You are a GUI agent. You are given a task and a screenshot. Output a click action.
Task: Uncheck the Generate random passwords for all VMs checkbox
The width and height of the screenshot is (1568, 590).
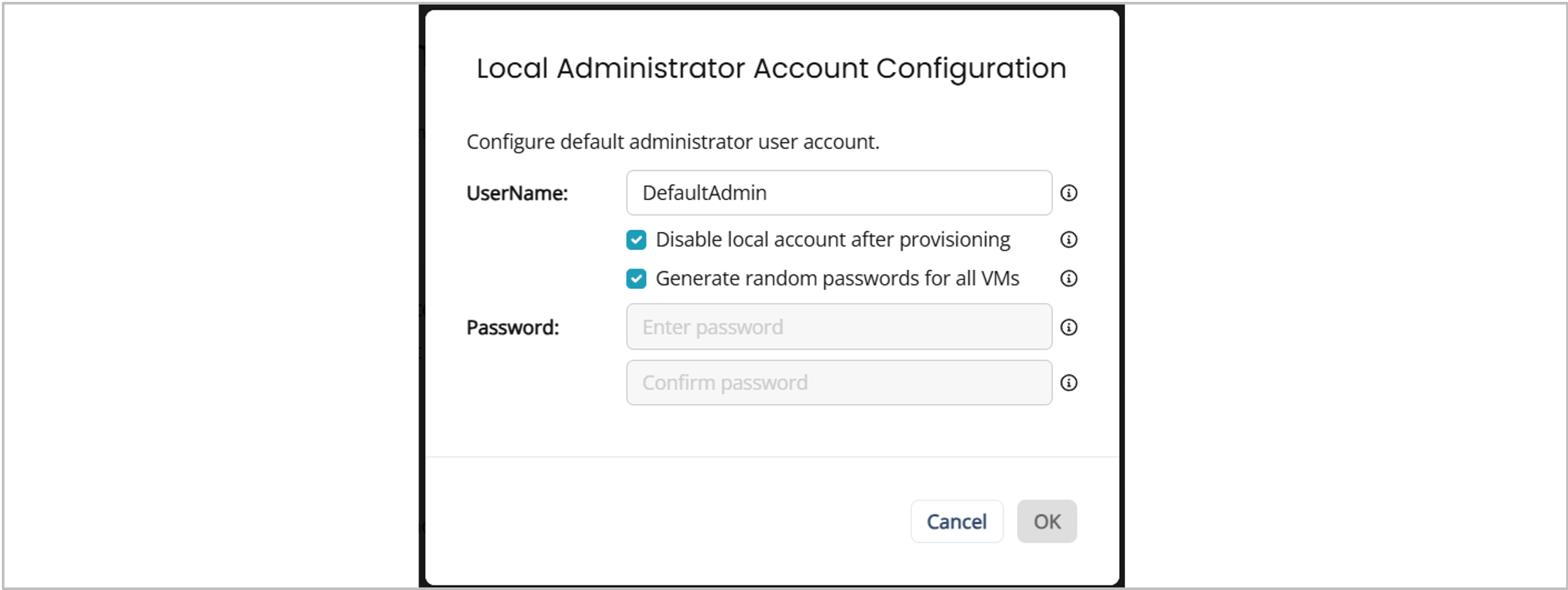(636, 278)
